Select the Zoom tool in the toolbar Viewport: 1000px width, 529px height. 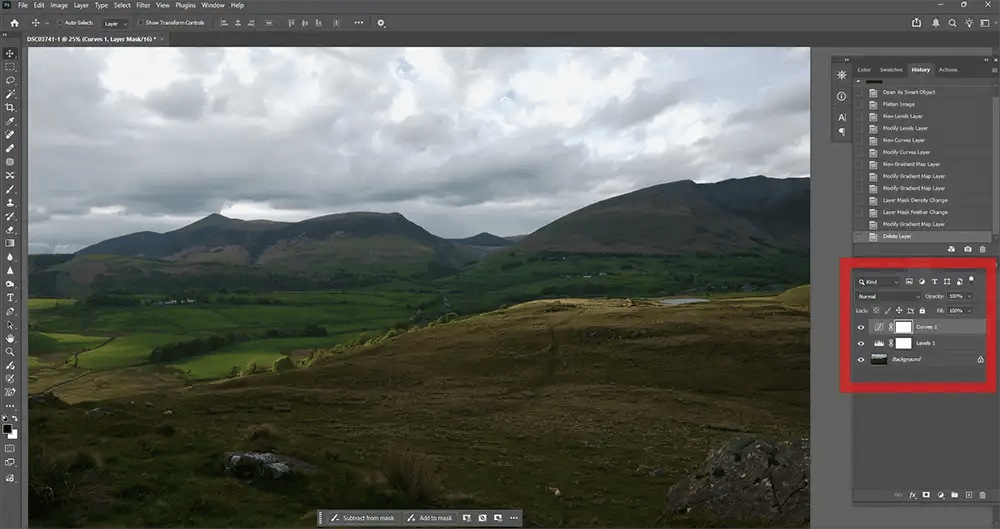coord(10,352)
